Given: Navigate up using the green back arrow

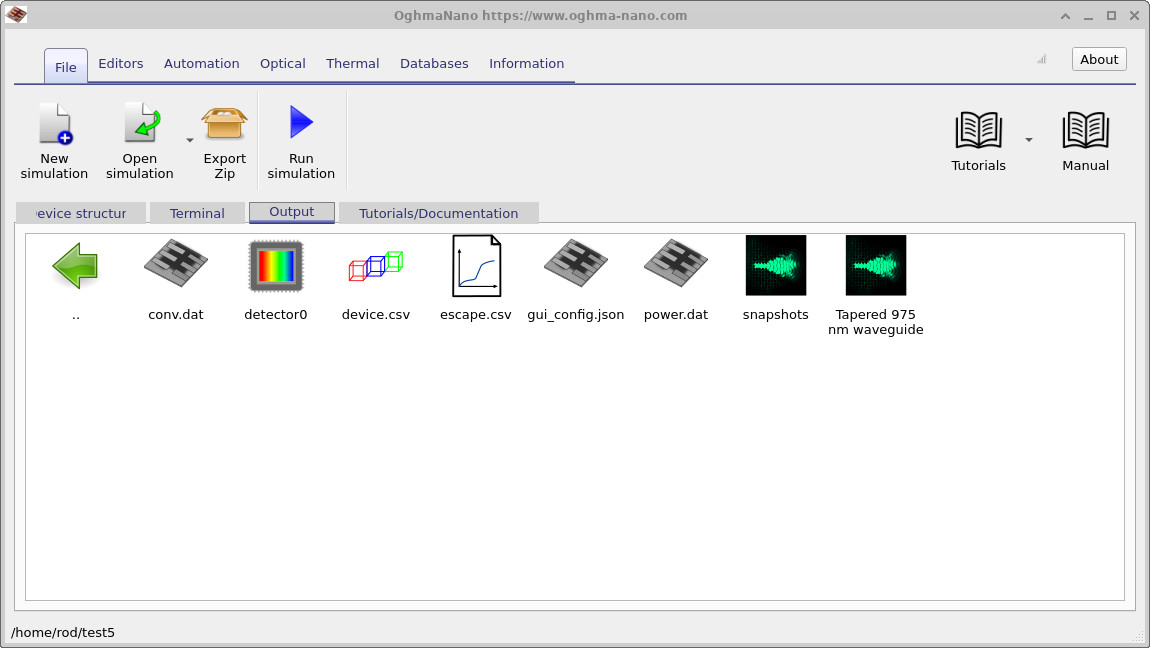Looking at the screenshot, I should [75, 265].
